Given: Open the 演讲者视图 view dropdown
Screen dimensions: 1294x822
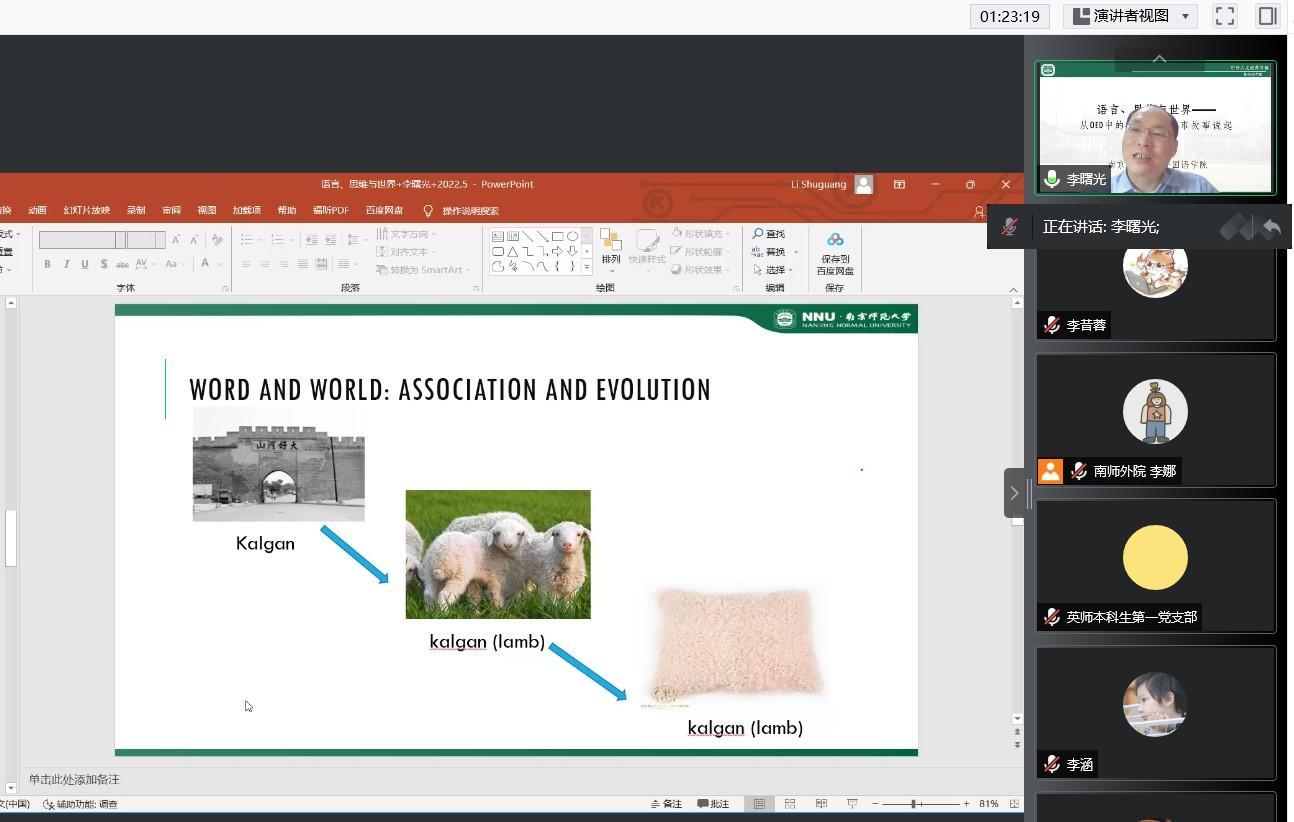Looking at the screenshot, I should pos(1131,16).
